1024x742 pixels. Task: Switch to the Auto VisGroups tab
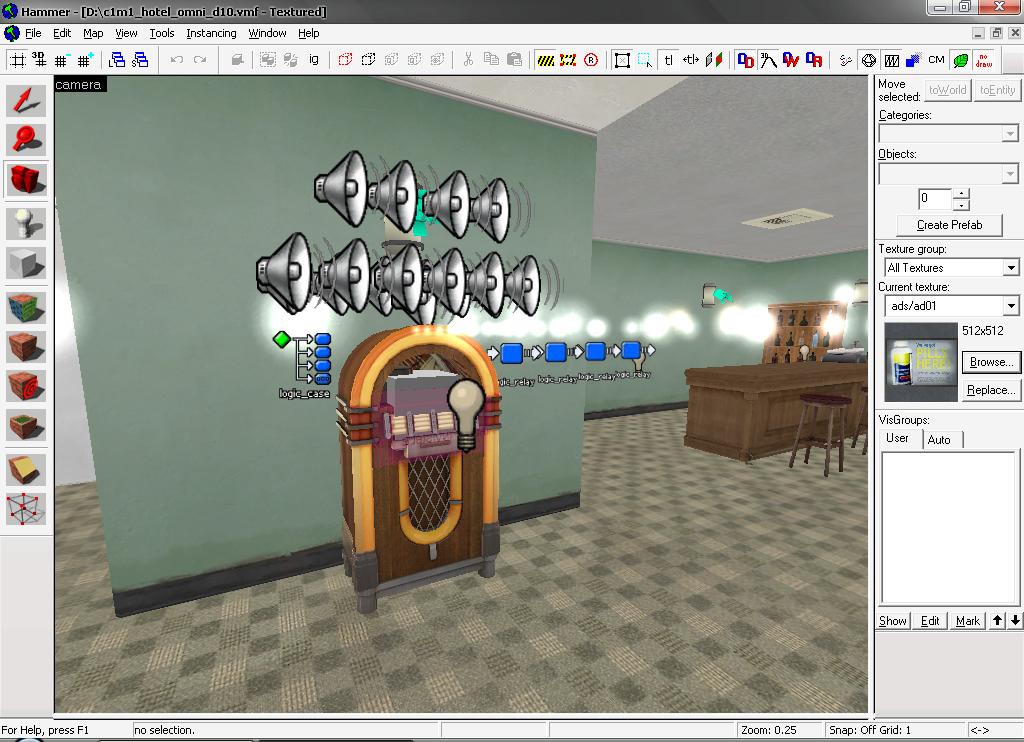(x=940, y=440)
